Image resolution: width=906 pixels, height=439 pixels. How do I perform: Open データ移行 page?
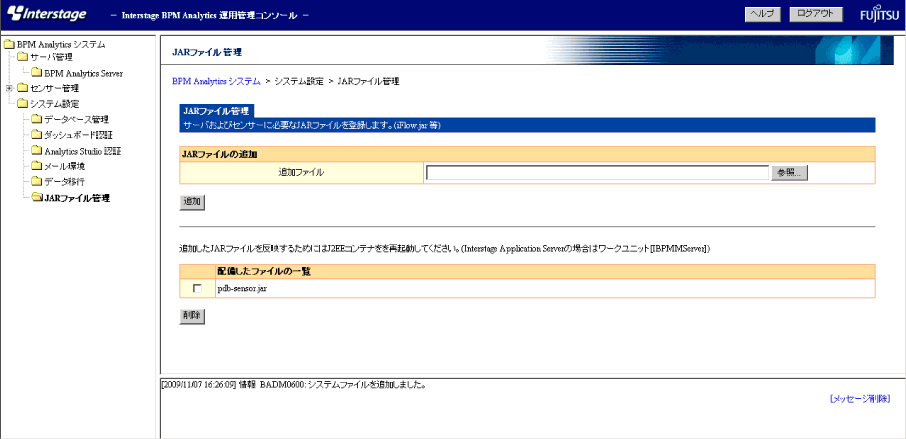coord(65,182)
